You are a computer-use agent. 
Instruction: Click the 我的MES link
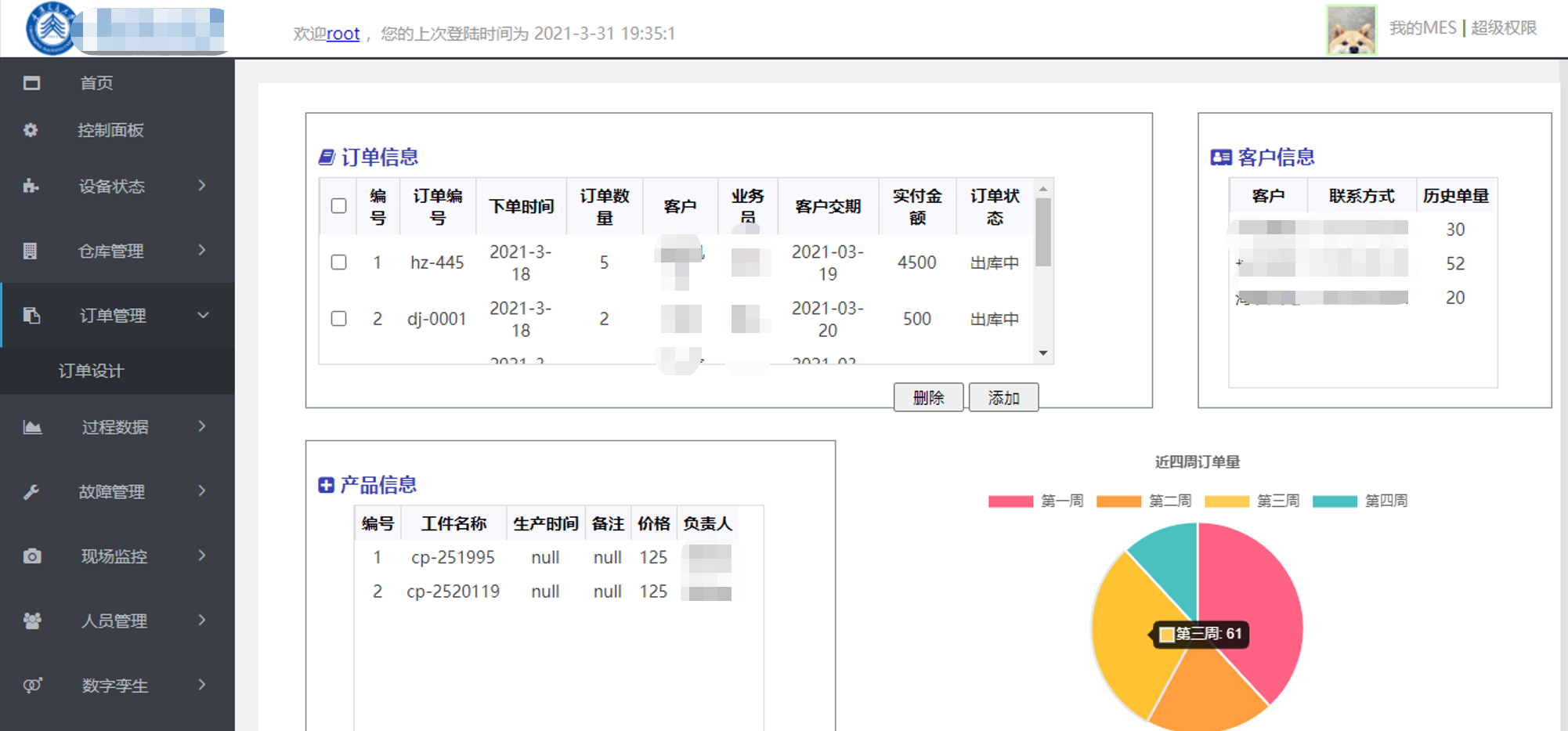(1422, 28)
